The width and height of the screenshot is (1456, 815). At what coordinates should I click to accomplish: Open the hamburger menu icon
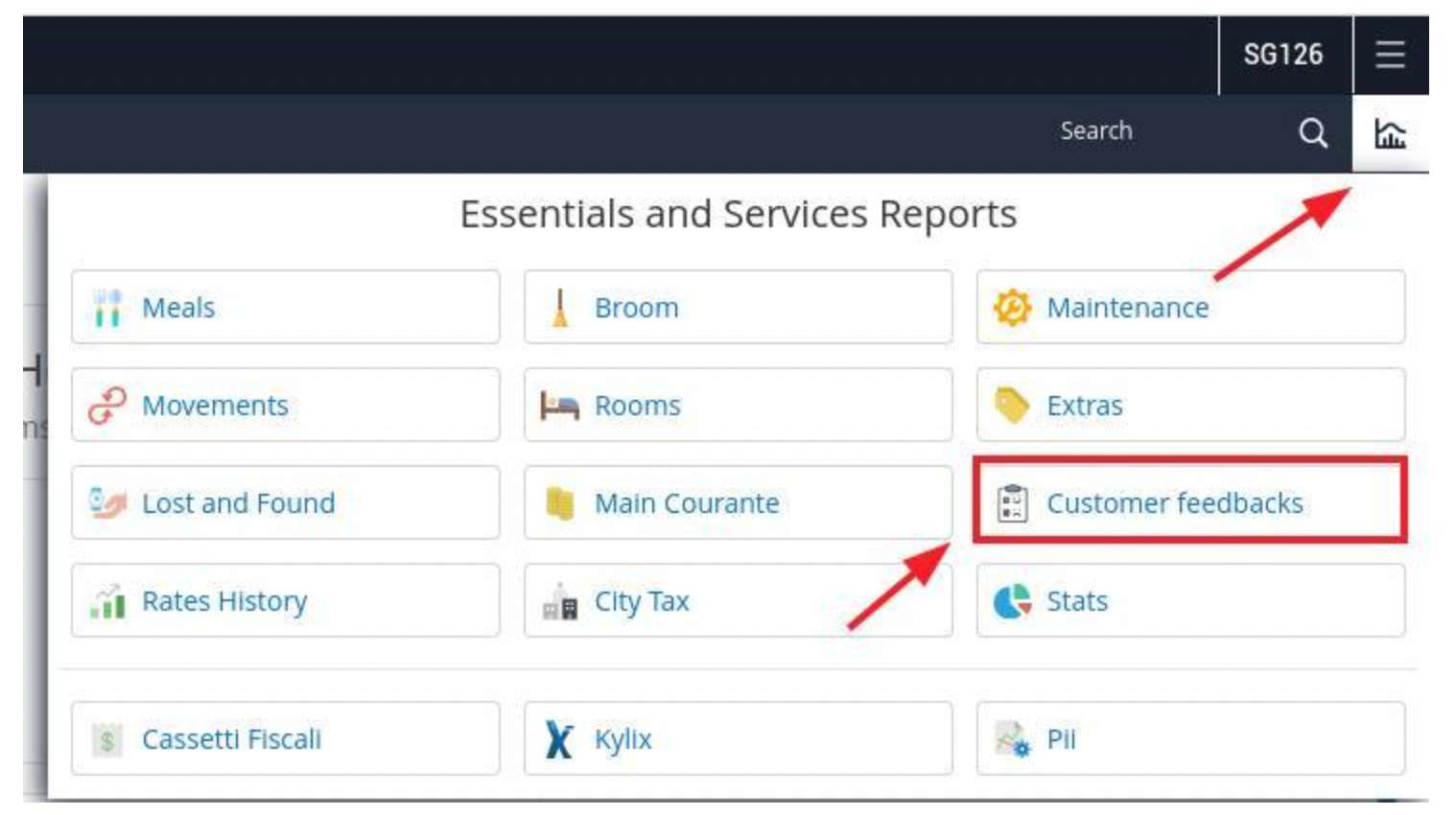pos(1389,55)
